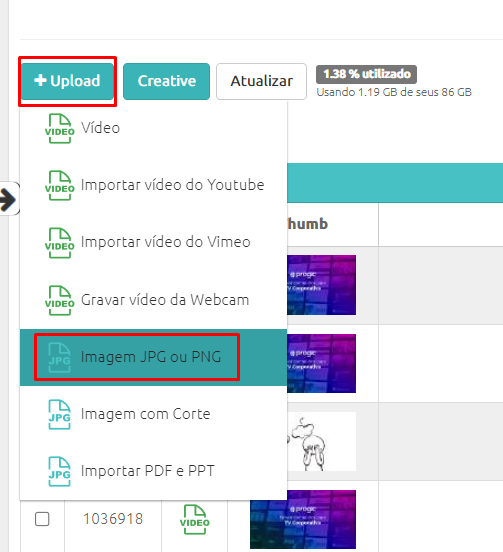Open the purple thumbnail in row 1036918
503x552 pixels.
pos(303,519)
